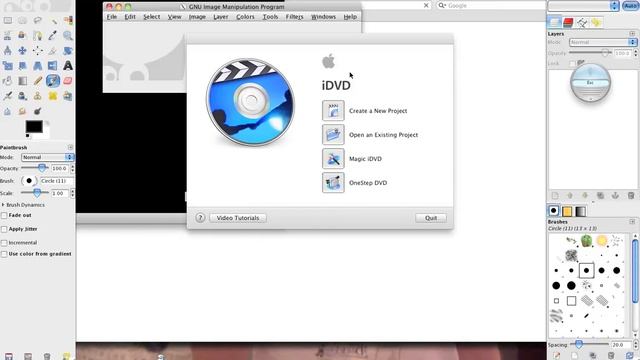Open the Brushes panel configuration menu button
Image resolution: width=640 pixels, height=360 pixels.
(x=632, y=222)
